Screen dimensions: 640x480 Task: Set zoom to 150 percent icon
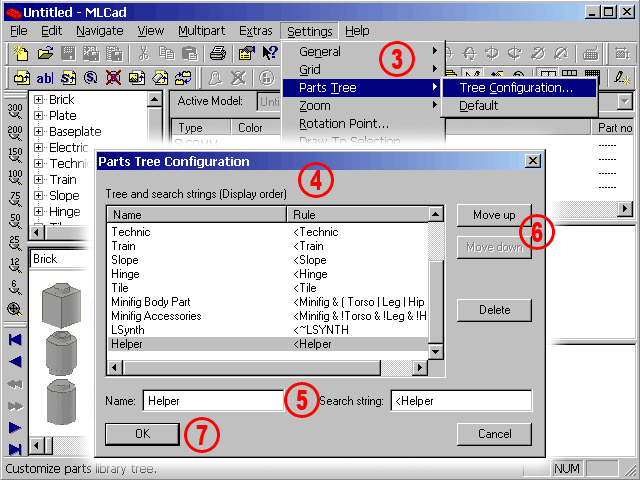coord(15,155)
